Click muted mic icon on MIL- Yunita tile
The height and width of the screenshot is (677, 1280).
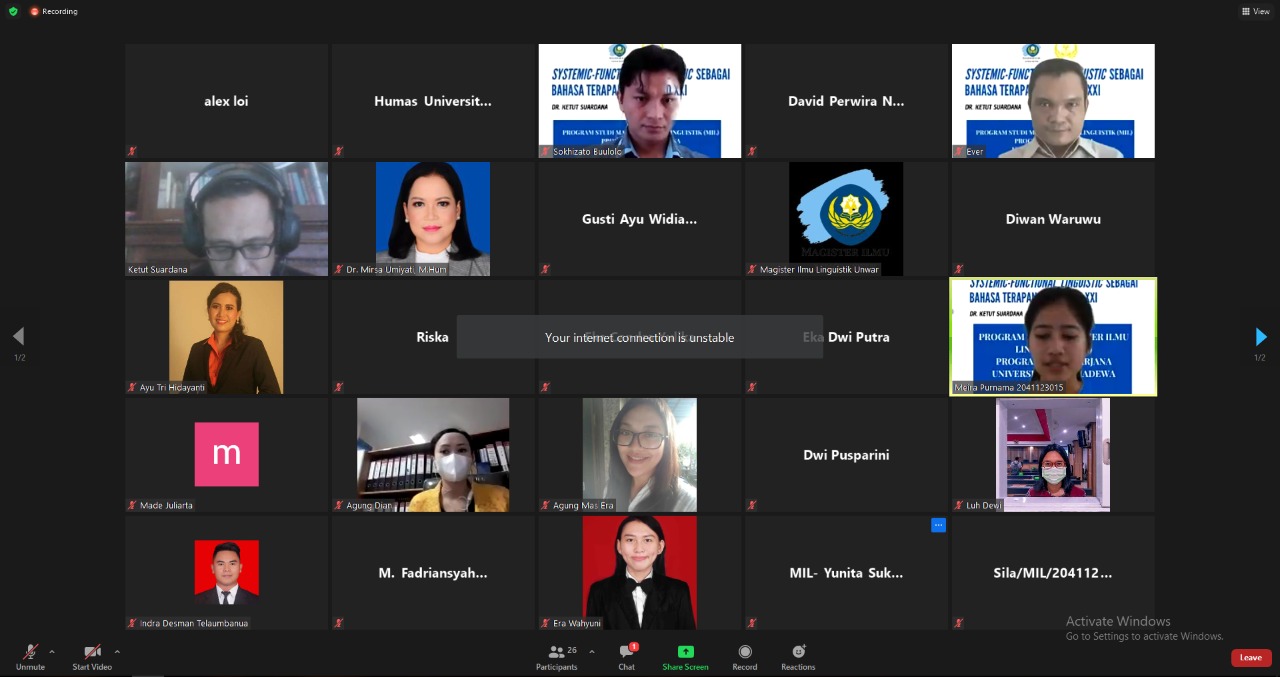point(752,623)
